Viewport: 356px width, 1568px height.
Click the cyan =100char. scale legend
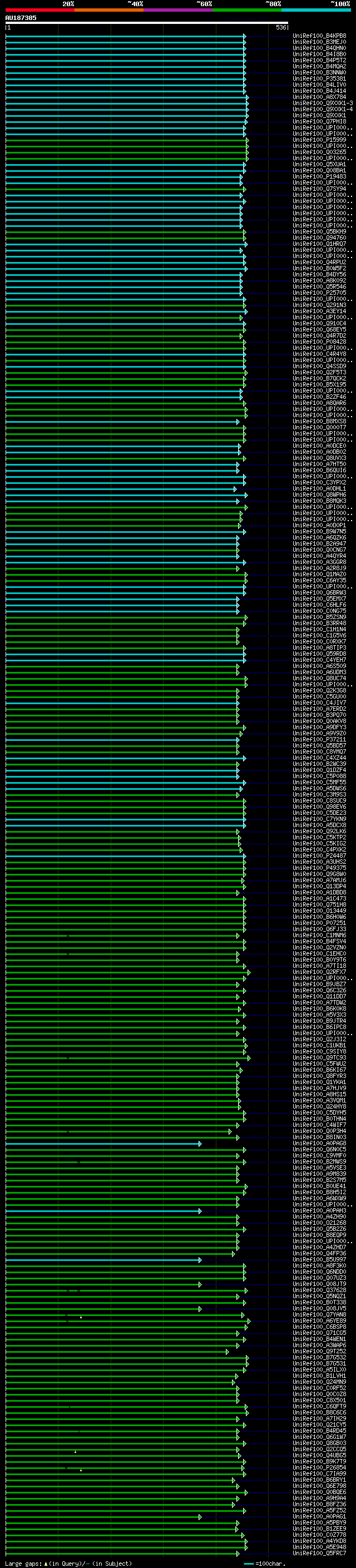coord(264,1563)
